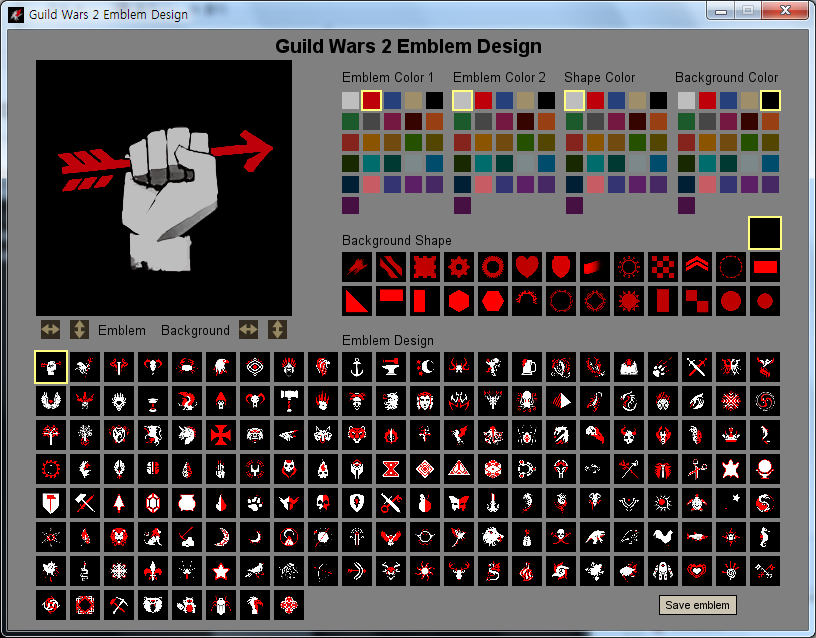Select the deer head with antlers emblem
This screenshot has width=816, height=638.
[459, 571]
